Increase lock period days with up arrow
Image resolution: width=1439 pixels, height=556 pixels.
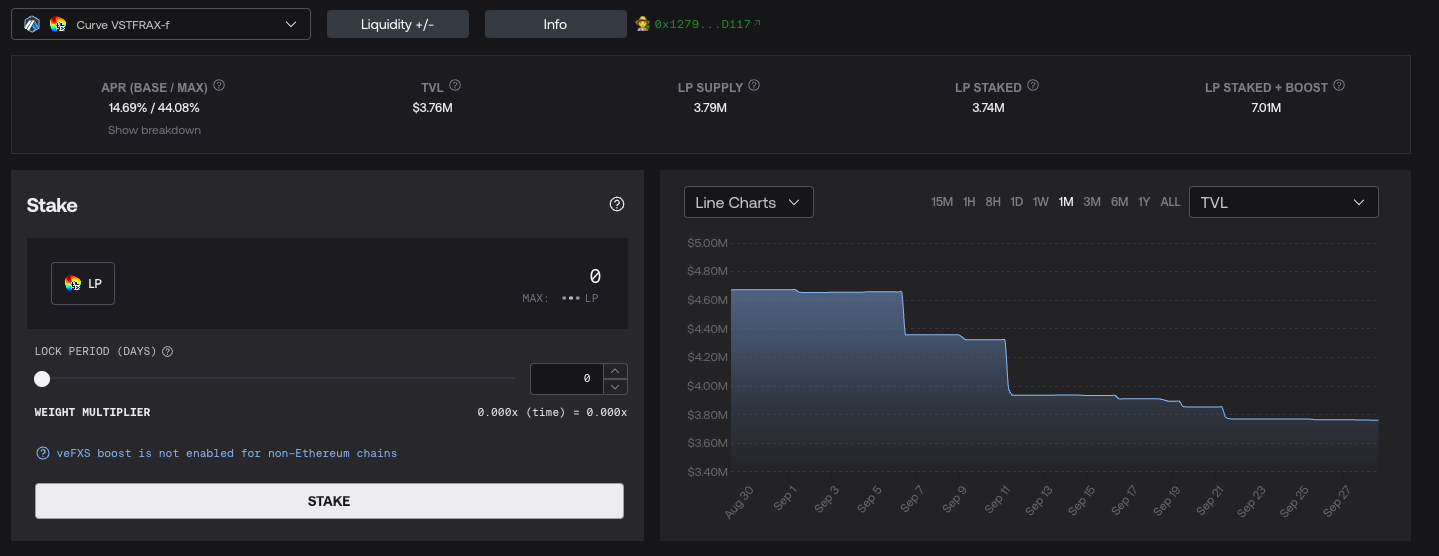click(x=616, y=371)
